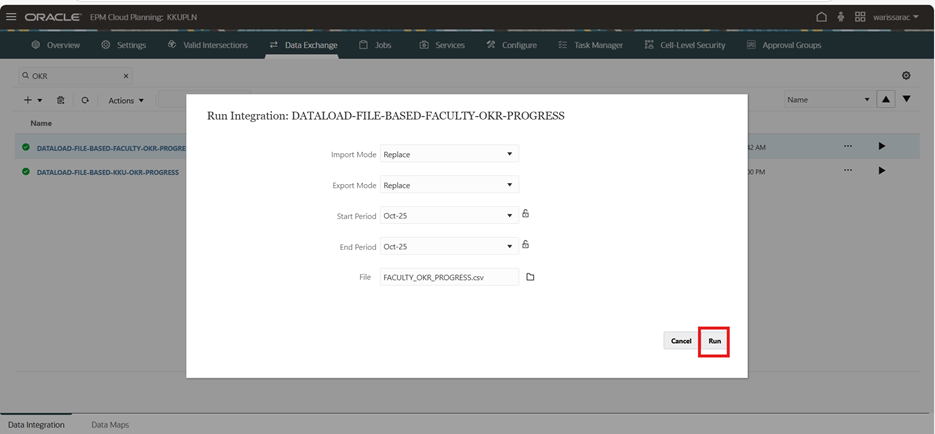
Task: Open the accessibility settings icon
Action: (x=841, y=17)
